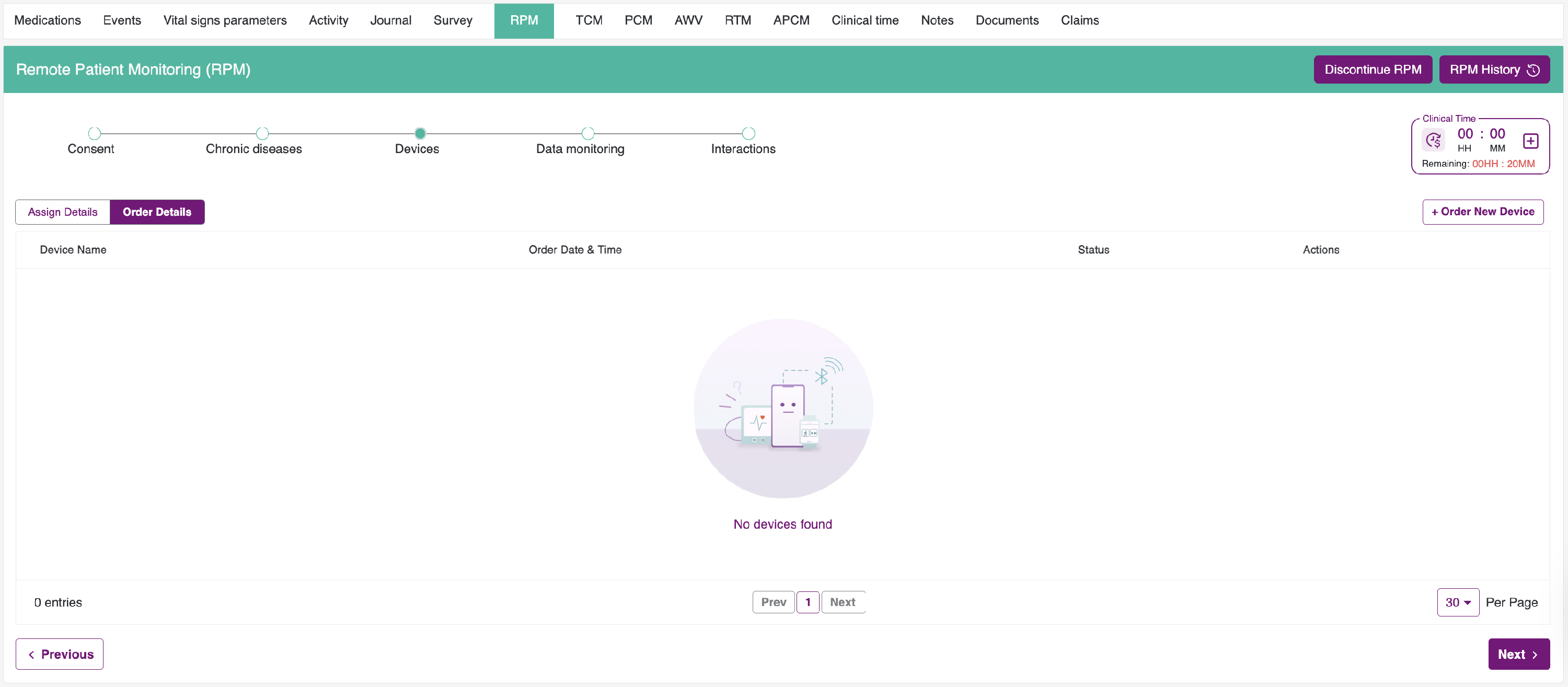Click page number 1 in pagination

808,602
